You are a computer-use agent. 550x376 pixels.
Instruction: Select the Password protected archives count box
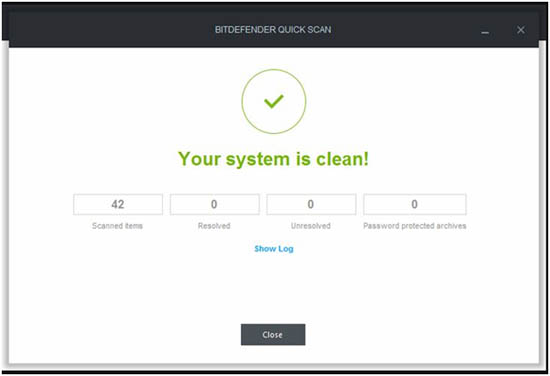[415, 204]
